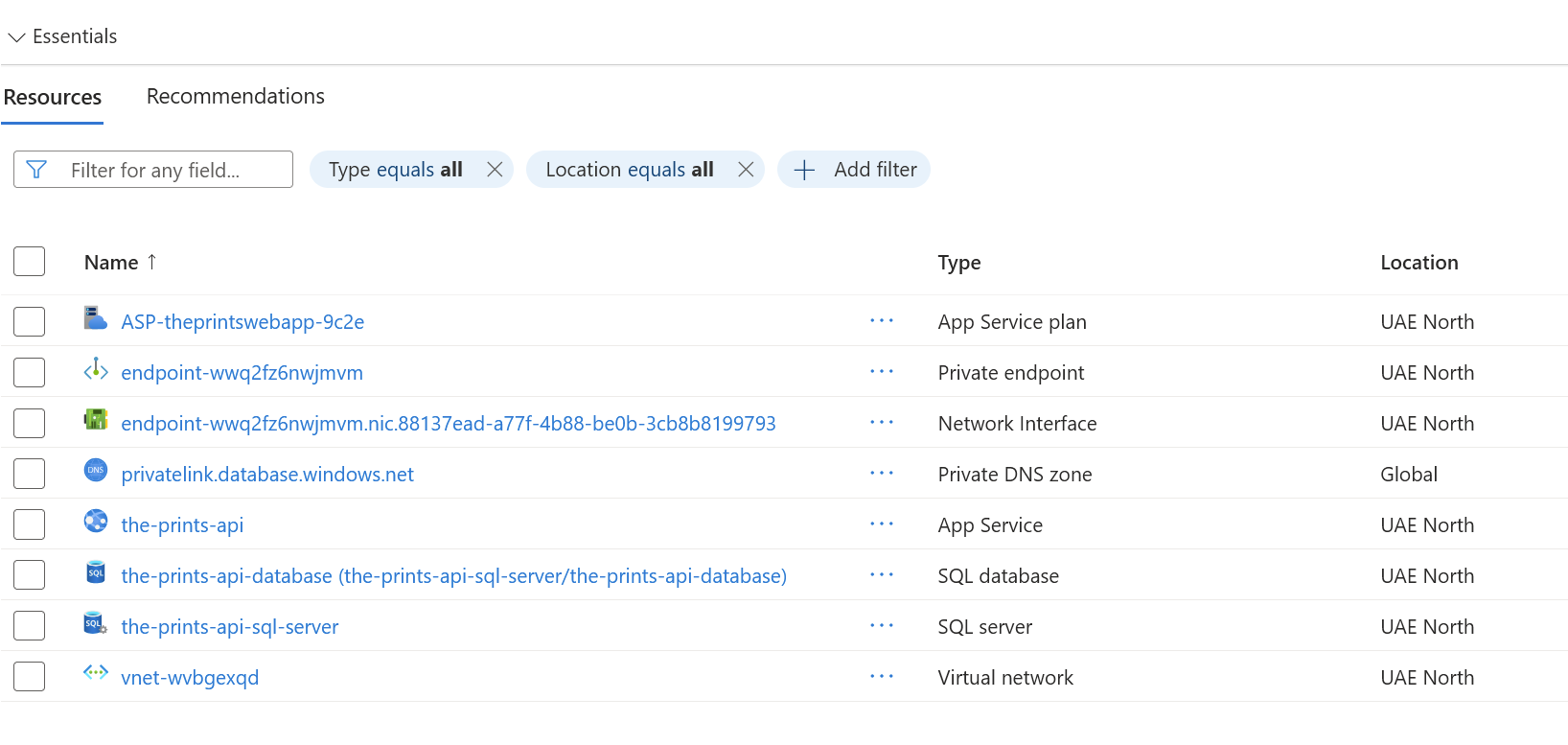Switch to the Recommendations tab
This screenshot has height=745, width=1568.
click(235, 97)
